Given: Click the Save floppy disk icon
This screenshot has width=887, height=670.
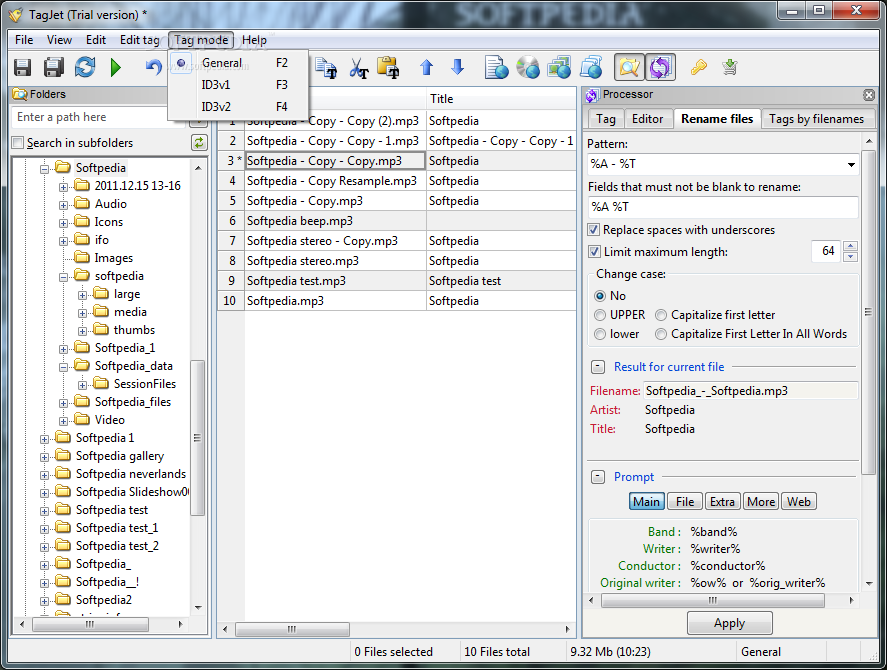Looking at the screenshot, I should click(x=23, y=67).
